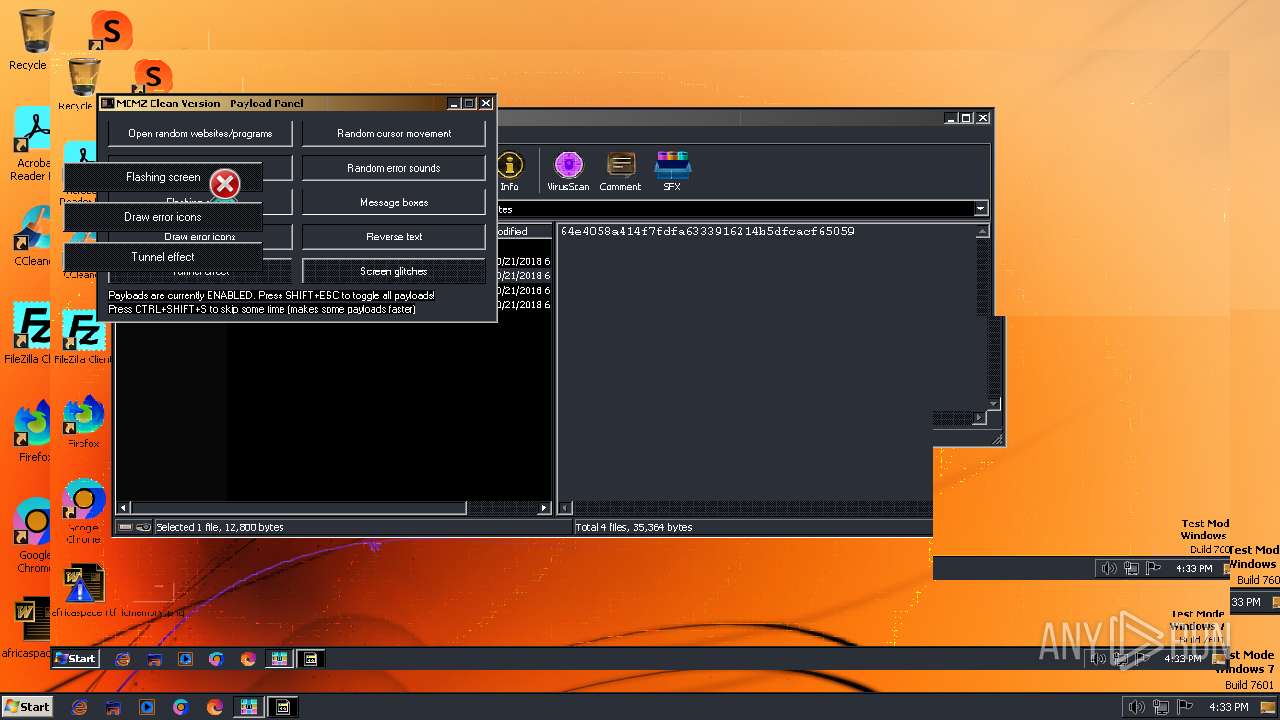Open the Info icon in WinRAR toolbar

(509, 171)
